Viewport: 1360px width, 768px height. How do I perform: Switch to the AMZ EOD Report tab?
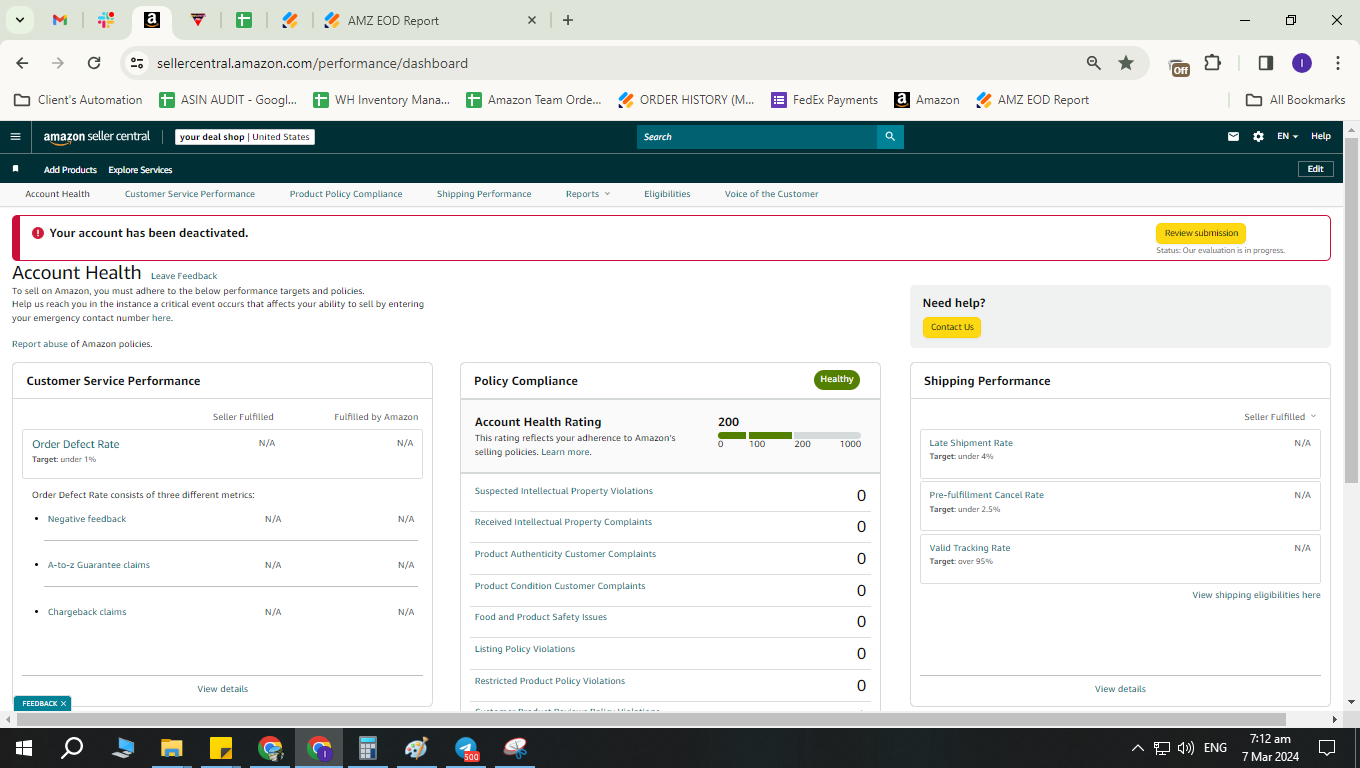tap(428, 20)
